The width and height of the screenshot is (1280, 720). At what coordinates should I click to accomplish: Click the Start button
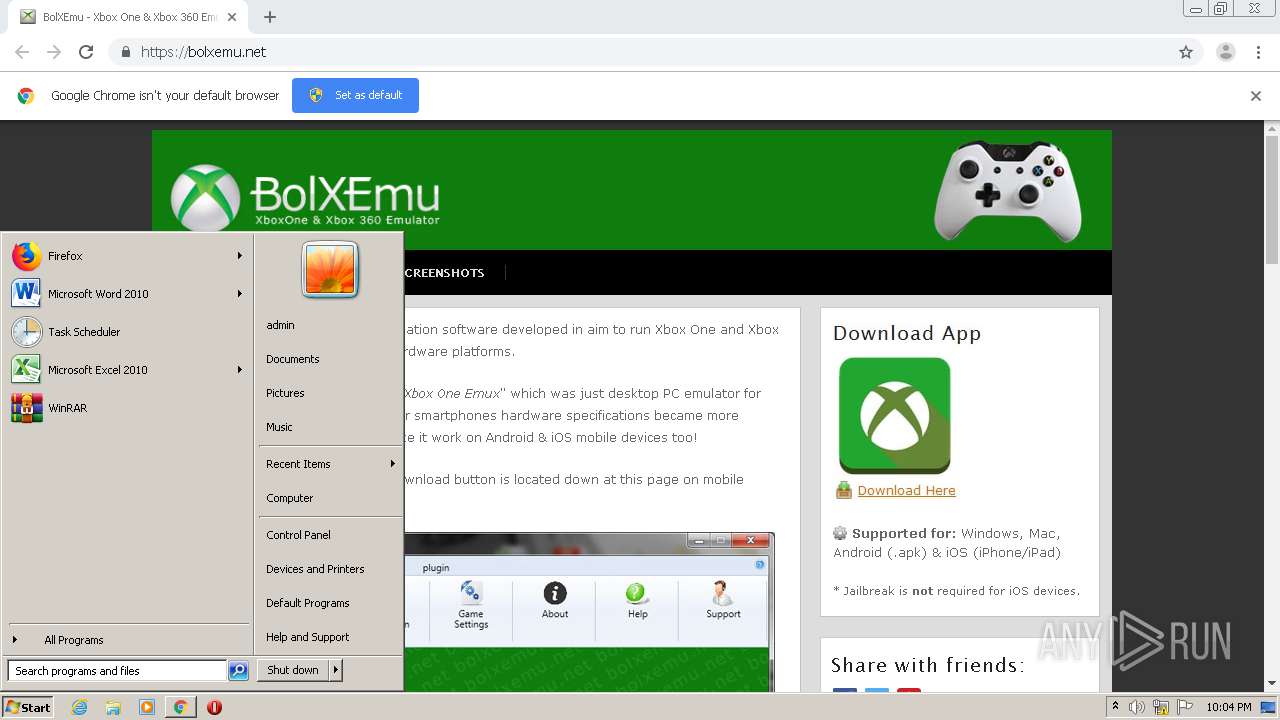pos(28,707)
